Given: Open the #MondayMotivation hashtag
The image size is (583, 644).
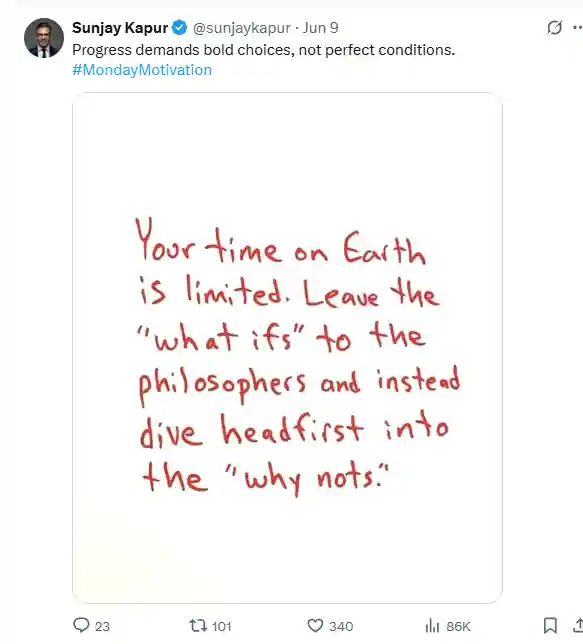Looking at the screenshot, I should [x=142, y=70].
